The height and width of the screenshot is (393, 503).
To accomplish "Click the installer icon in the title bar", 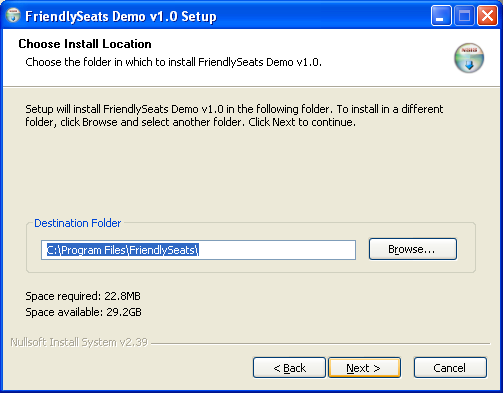I will [x=13, y=16].
